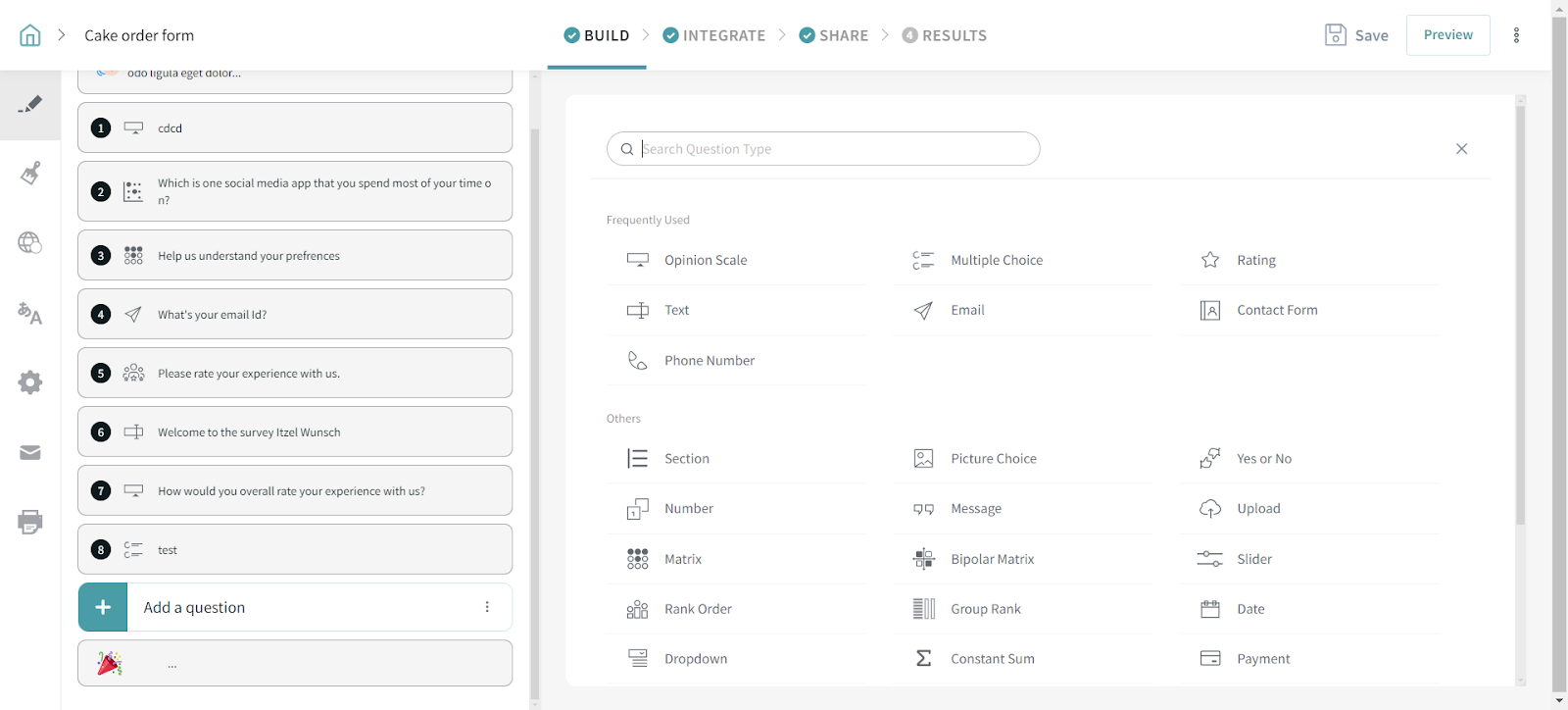Open the email envelope sidebar icon
Image resolution: width=1568 pixels, height=710 pixels.
pos(30,452)
